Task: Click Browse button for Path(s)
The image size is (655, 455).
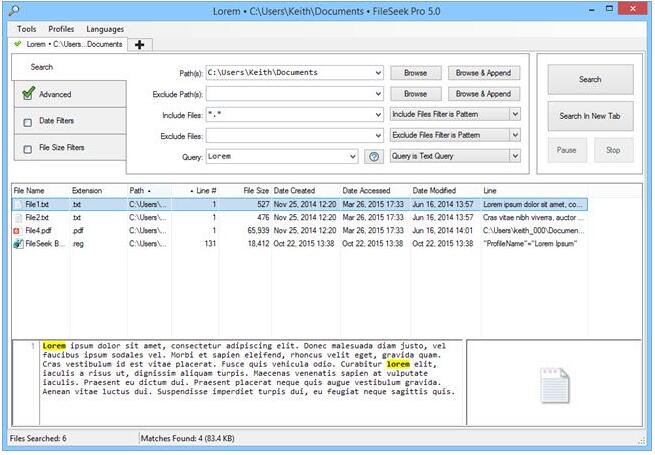Action: point(416,73)
